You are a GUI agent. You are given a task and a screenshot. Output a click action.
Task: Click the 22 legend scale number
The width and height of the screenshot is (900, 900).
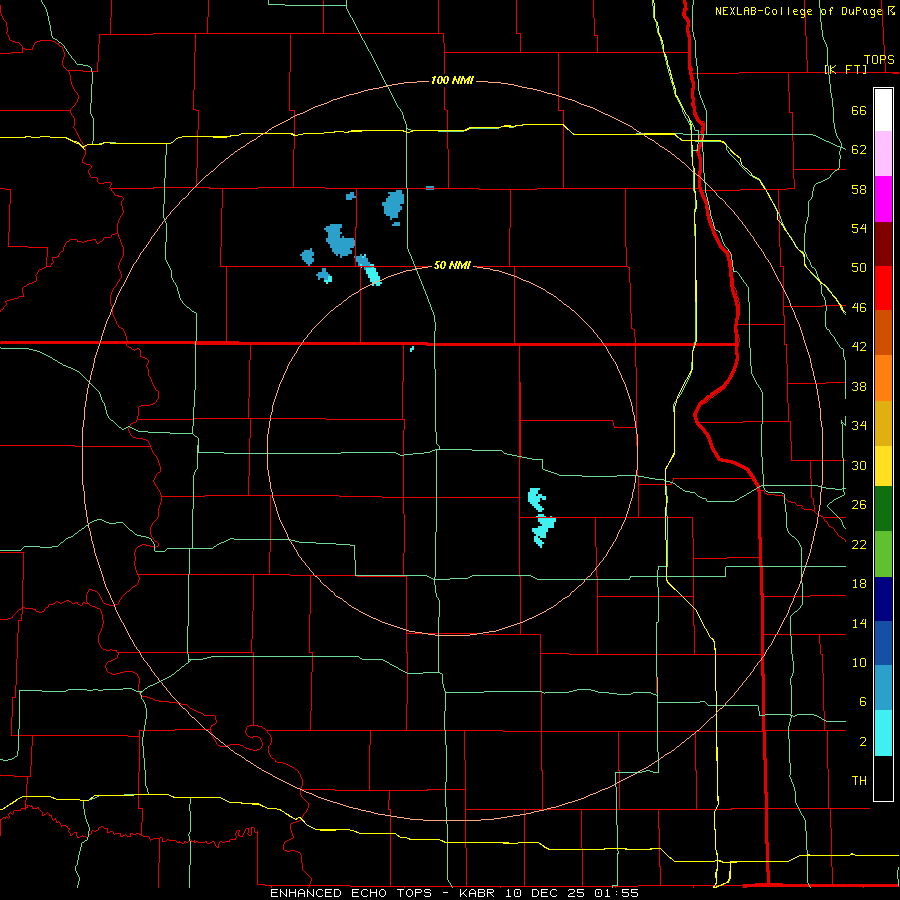(859, 544)
